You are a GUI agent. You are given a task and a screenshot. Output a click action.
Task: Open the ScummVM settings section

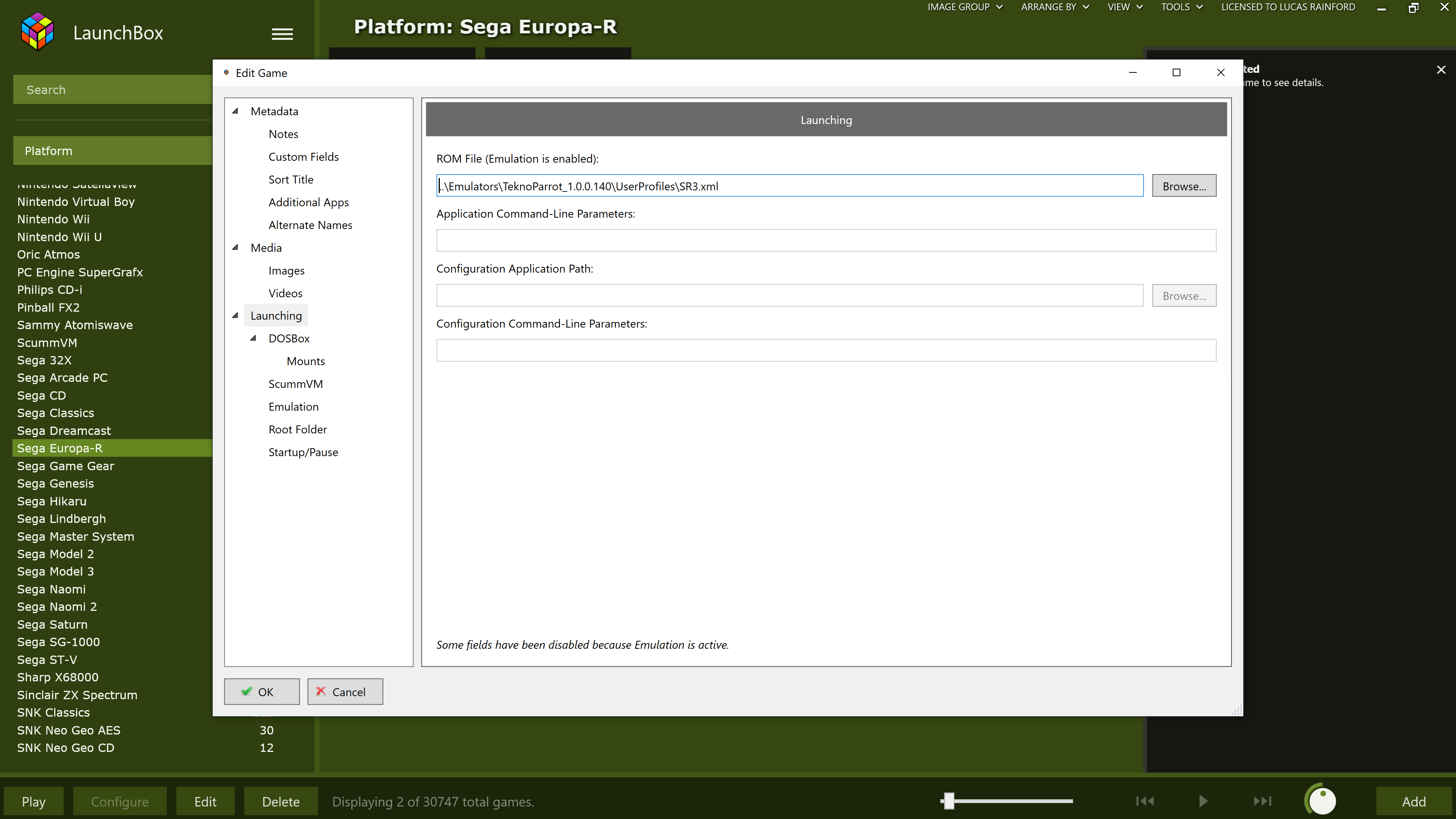coord(296,384)
